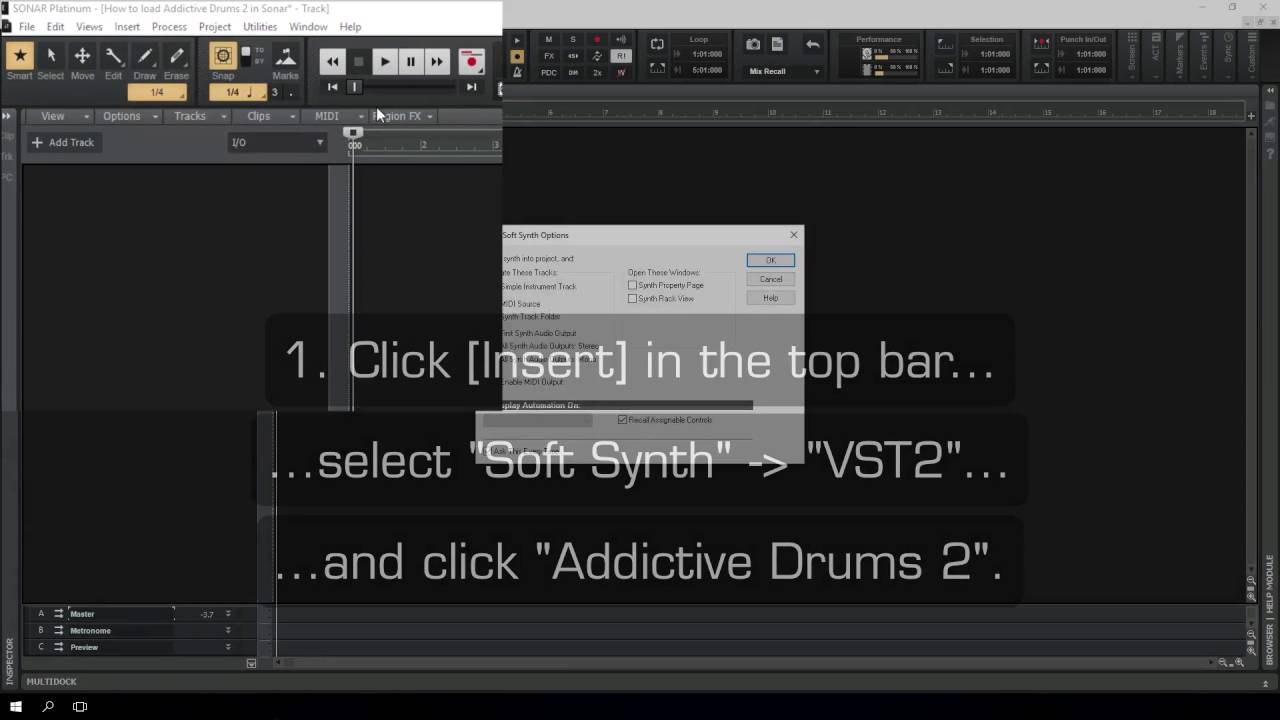Open the Edit menu
Viewport: 1280px width, 720px height.
(x=56, y=27)
